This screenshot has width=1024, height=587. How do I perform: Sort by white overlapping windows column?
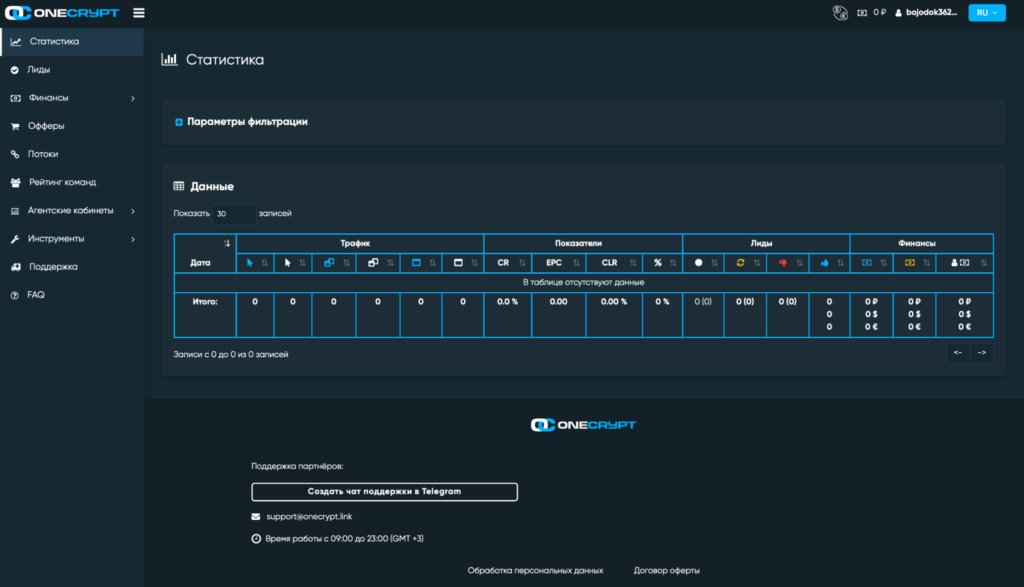tap(377, 262)
